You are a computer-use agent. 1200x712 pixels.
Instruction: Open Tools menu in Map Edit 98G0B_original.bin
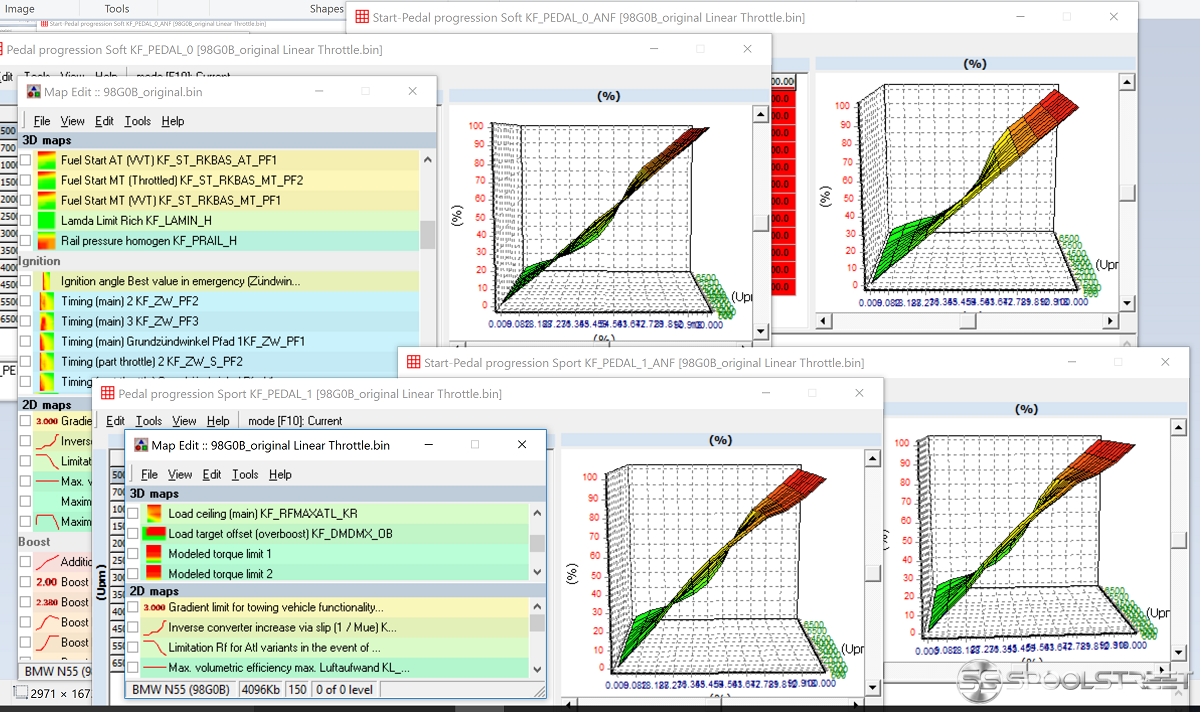(x=138, y=121)
